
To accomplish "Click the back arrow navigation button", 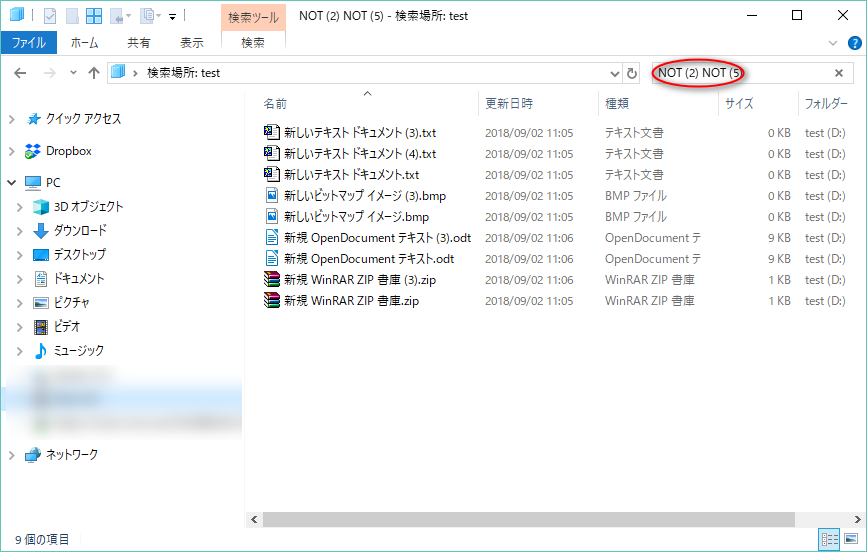I will pos(21,73).
